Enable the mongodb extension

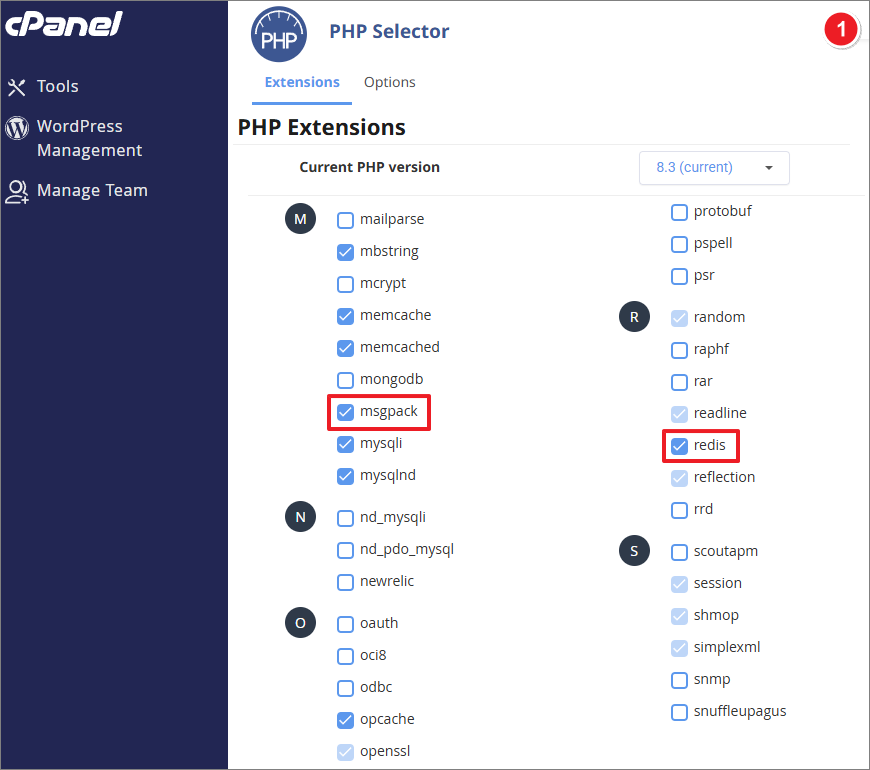point(345,379)
